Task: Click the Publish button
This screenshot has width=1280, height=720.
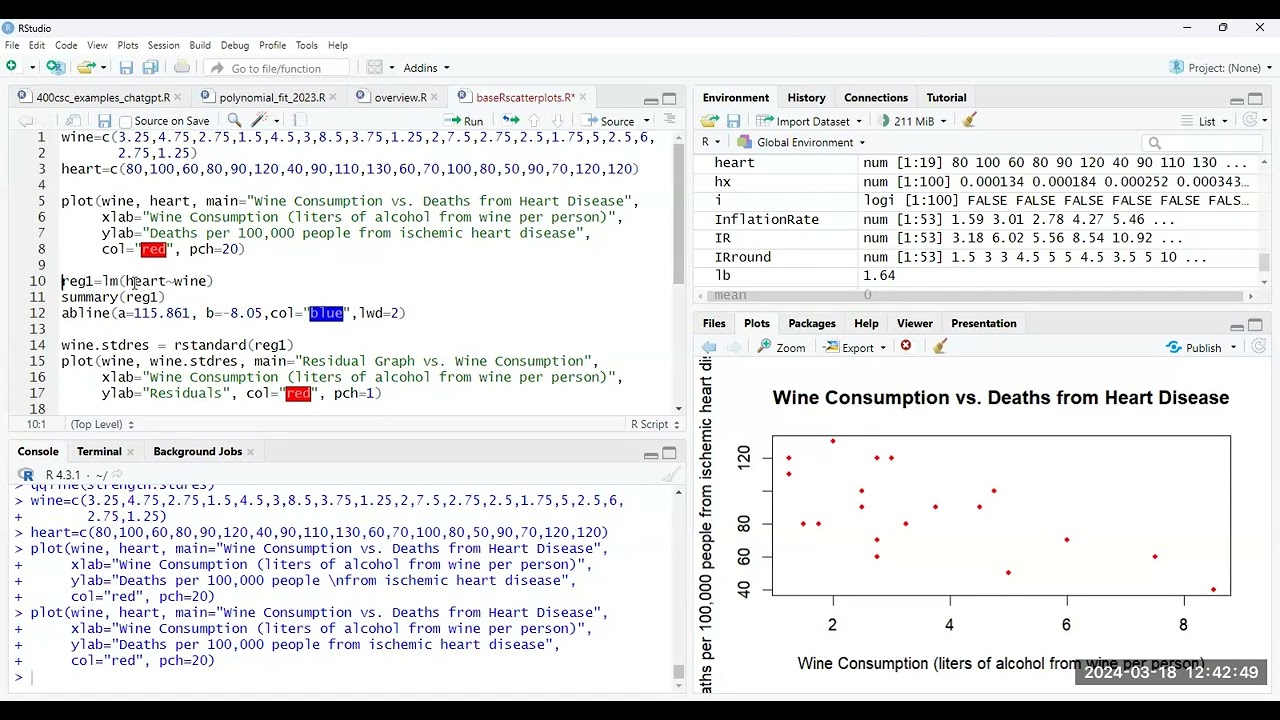Action: tap(1194, 347)
